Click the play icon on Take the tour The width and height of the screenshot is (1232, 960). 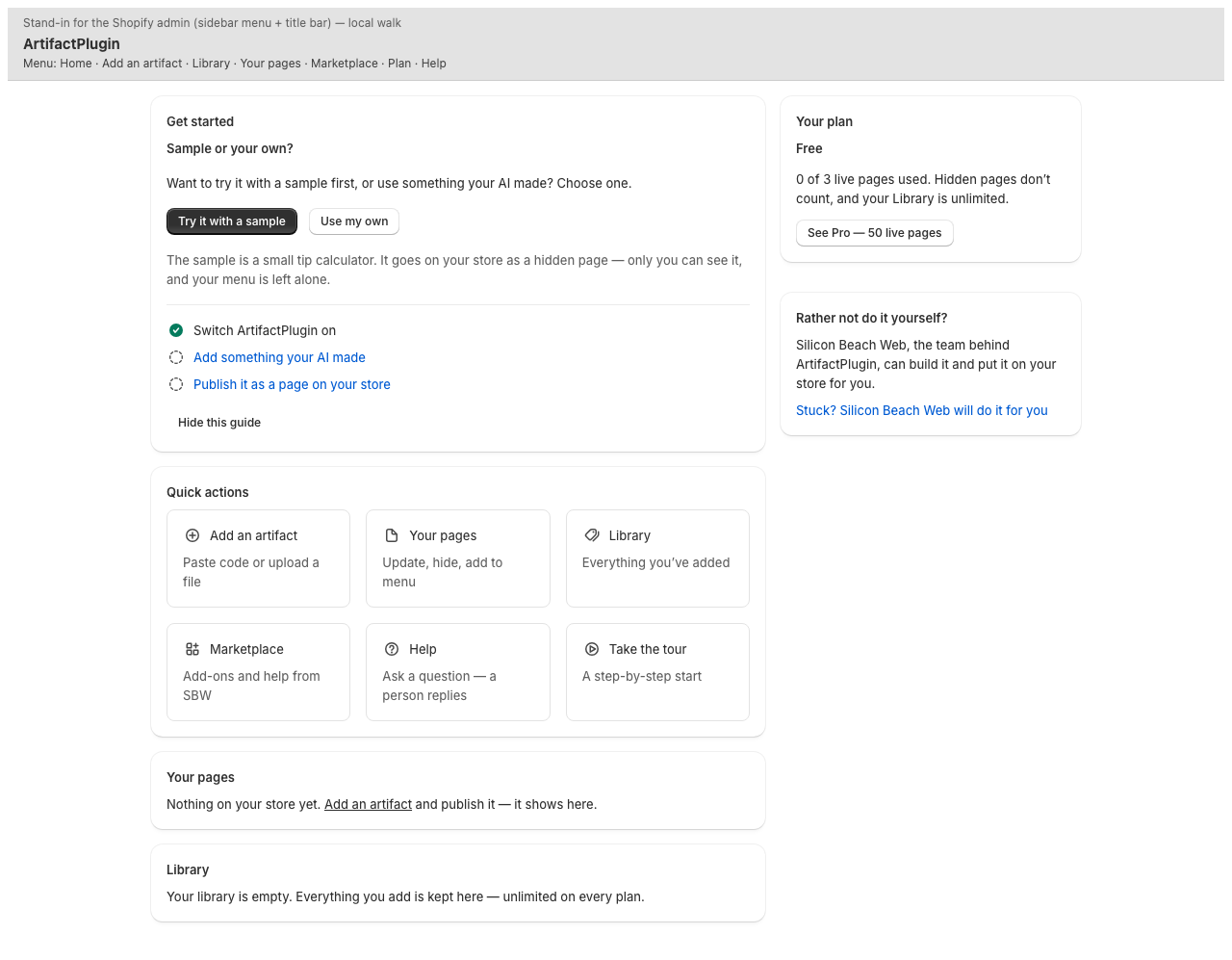click(x=592, y=649)
